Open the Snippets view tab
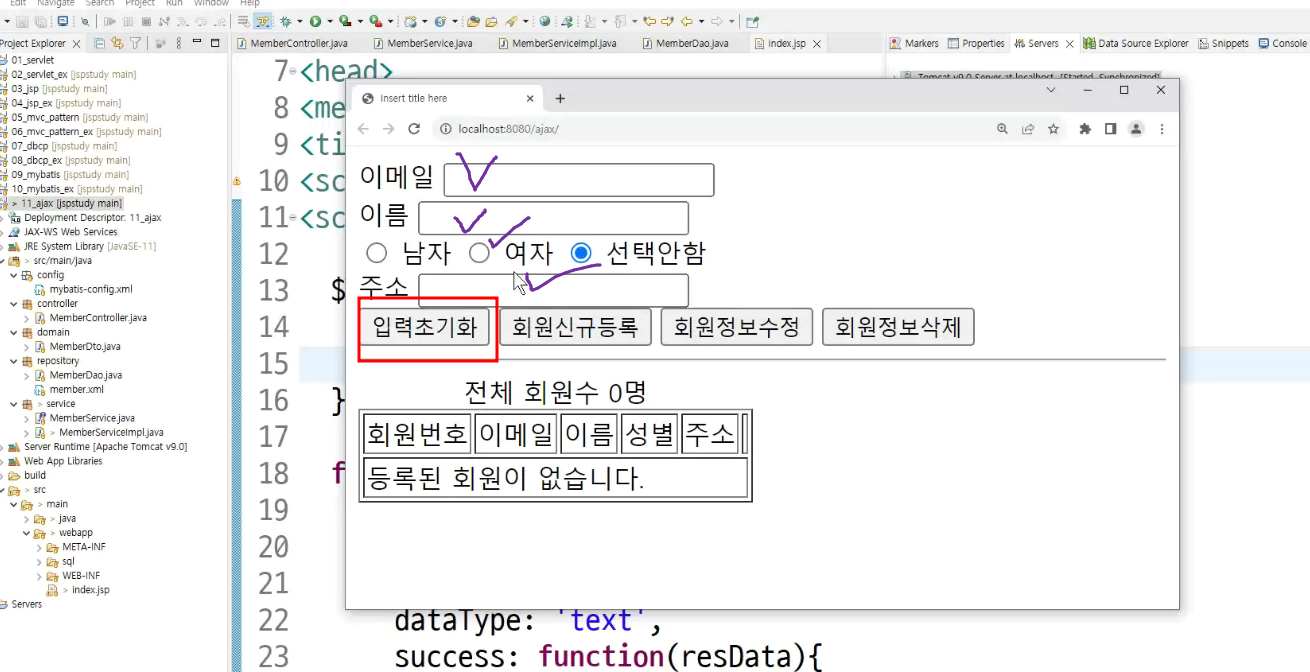1310x672 pixels. pos(1223,43)
